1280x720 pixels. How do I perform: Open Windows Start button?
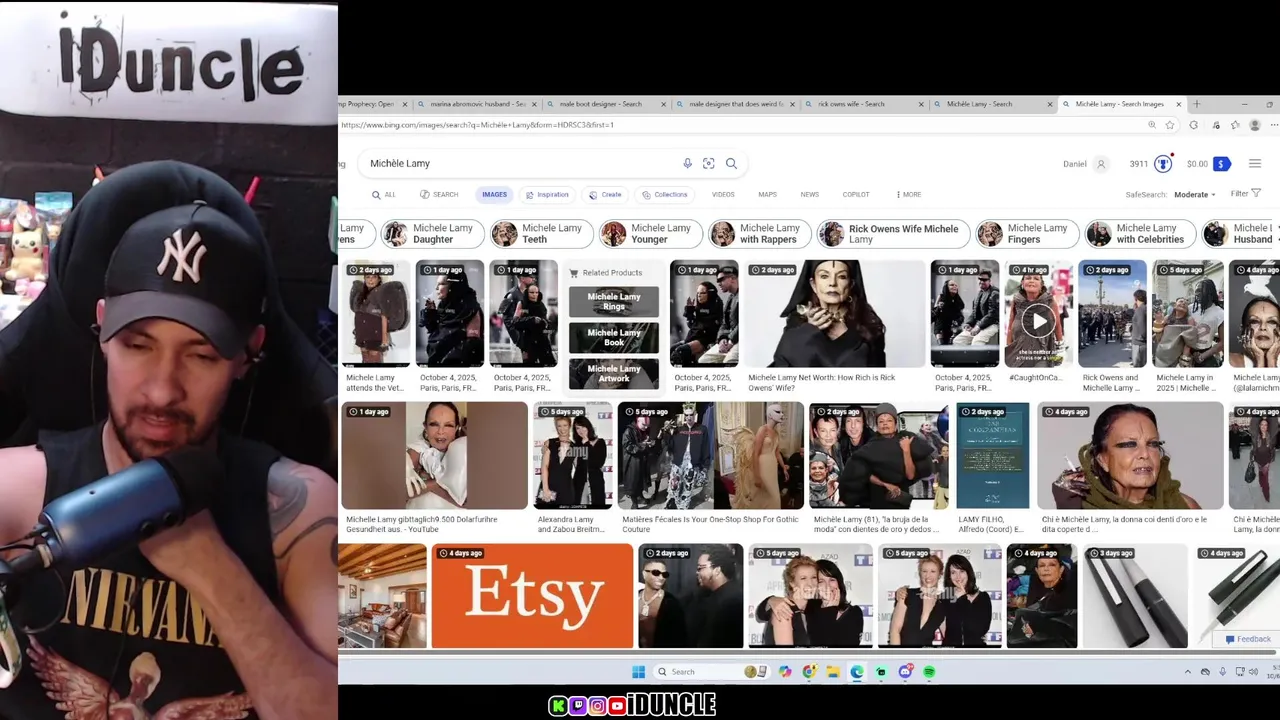coord(639,672)
